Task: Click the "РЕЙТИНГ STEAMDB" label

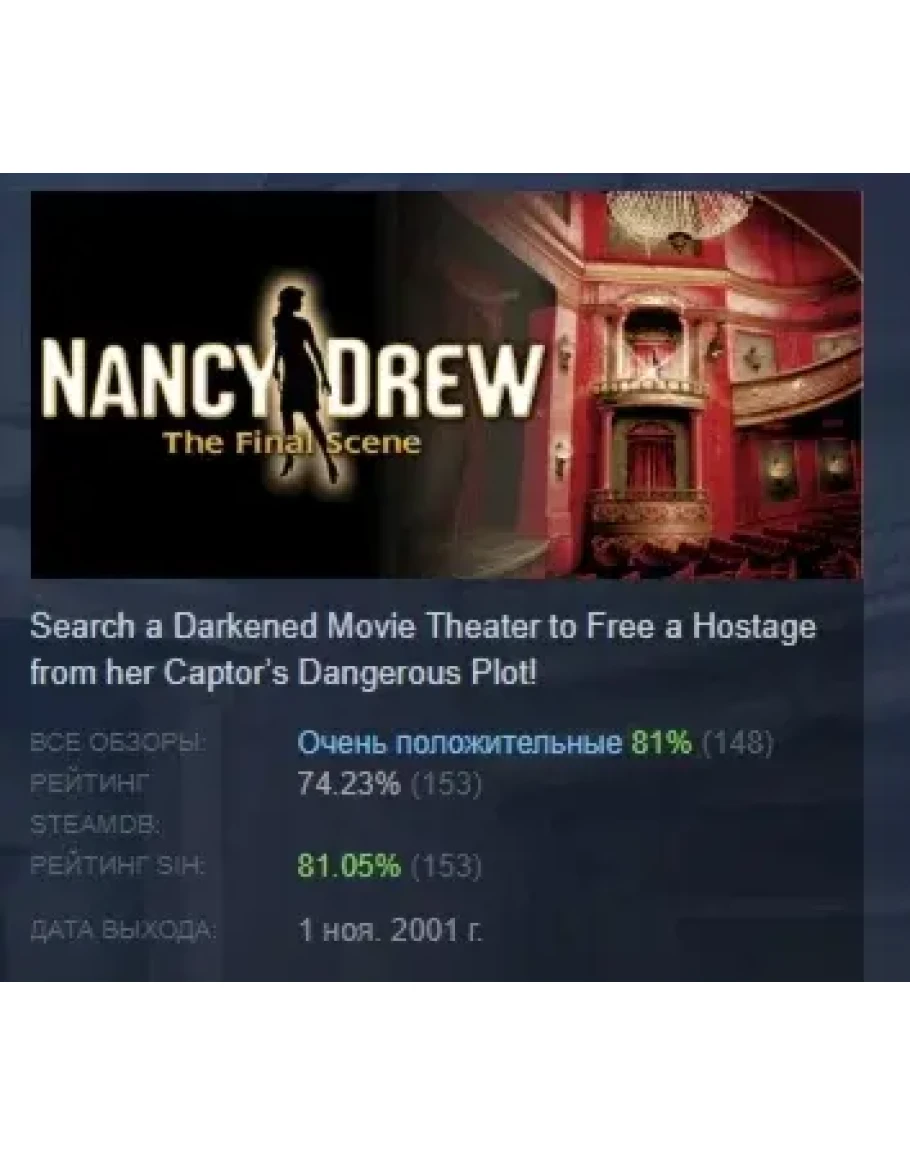Action: (x=95, y=804)
